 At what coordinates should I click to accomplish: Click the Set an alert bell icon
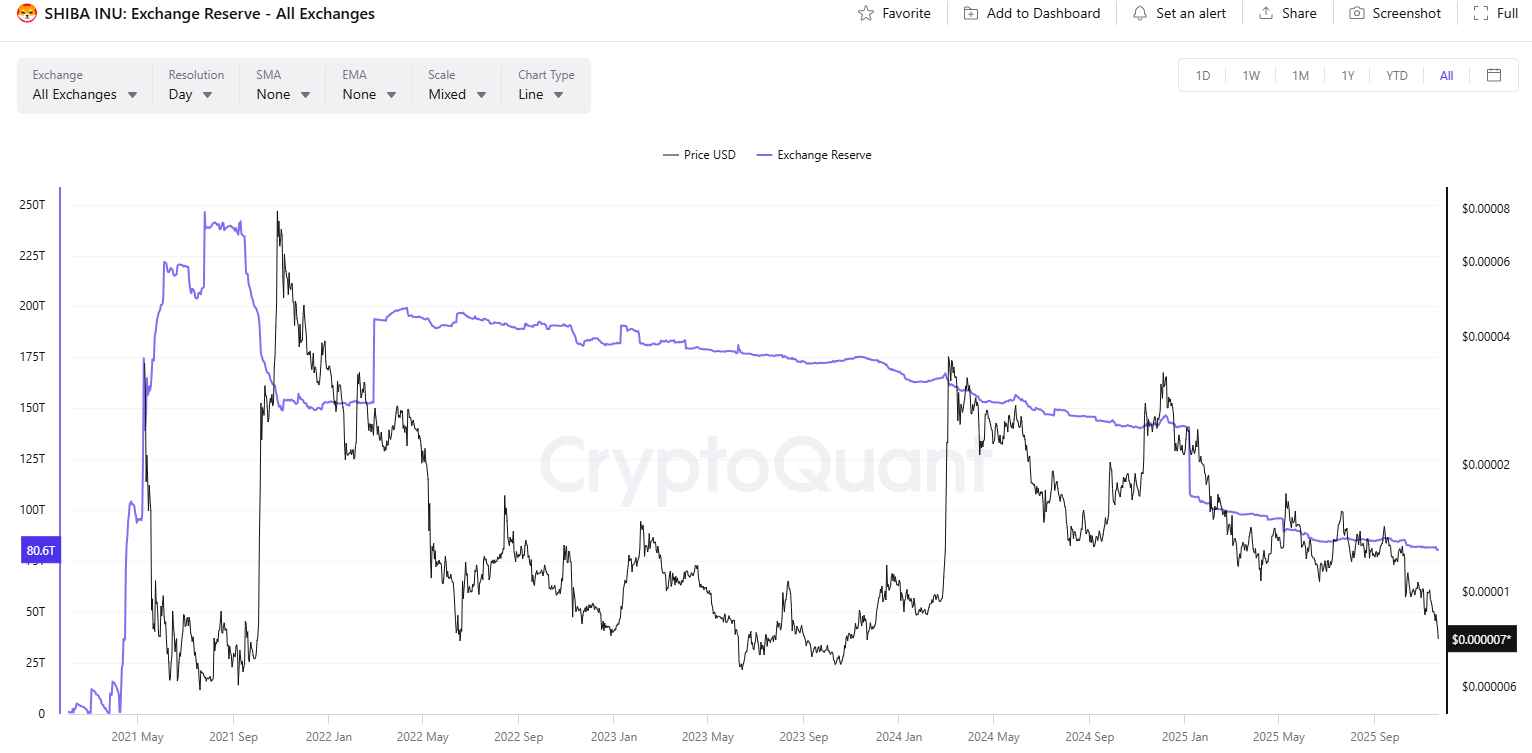pyautogui.click(x=1140, y=13)
